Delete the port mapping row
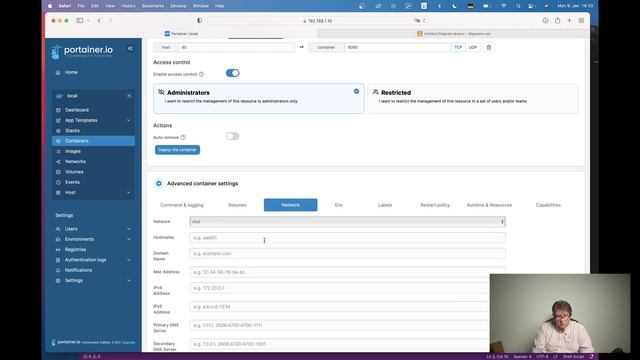 click(489, 47)
